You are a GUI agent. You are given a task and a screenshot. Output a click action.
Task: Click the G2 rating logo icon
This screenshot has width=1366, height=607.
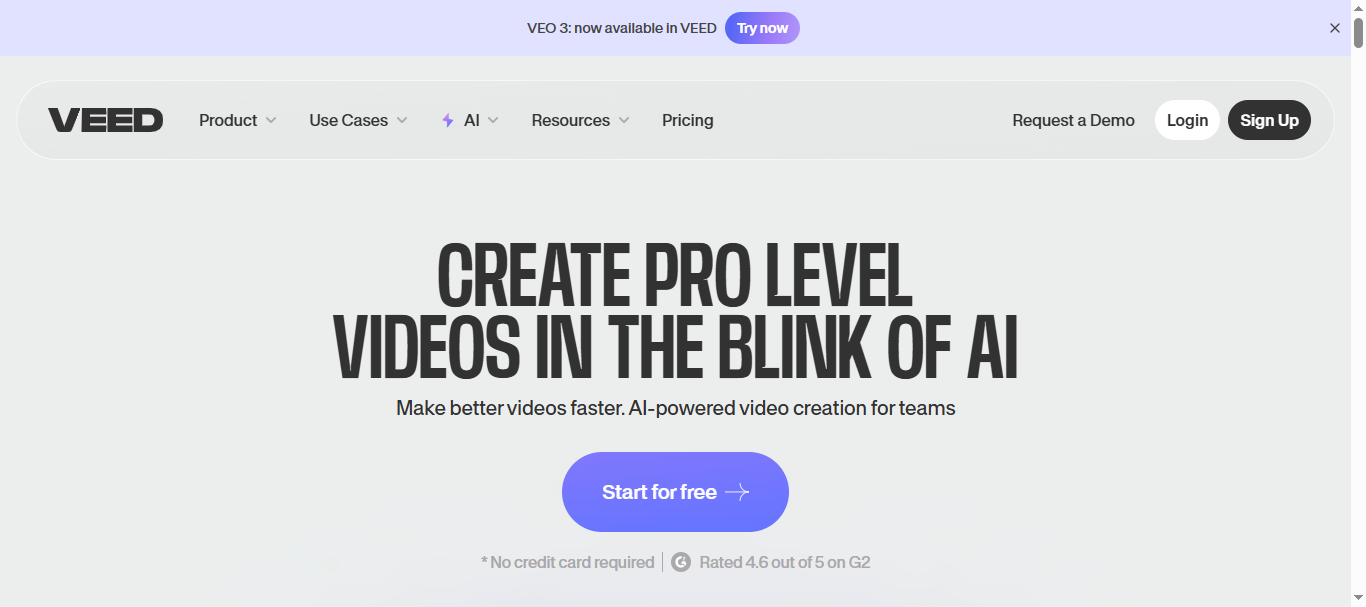click(x=681, y=562)
